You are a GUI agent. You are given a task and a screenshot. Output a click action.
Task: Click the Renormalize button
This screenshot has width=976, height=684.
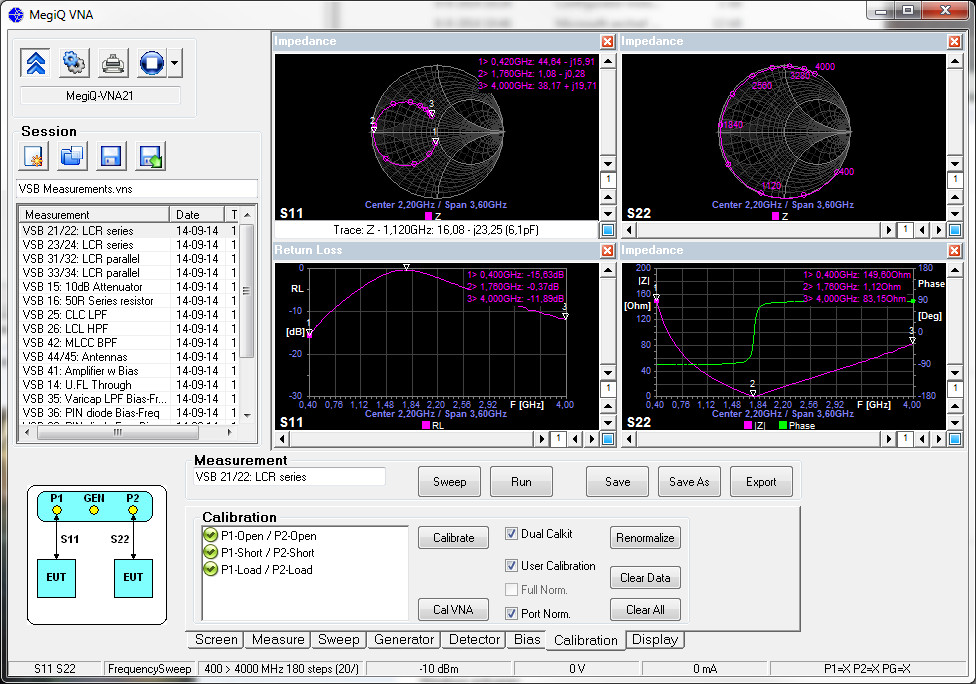pos(645,537)
